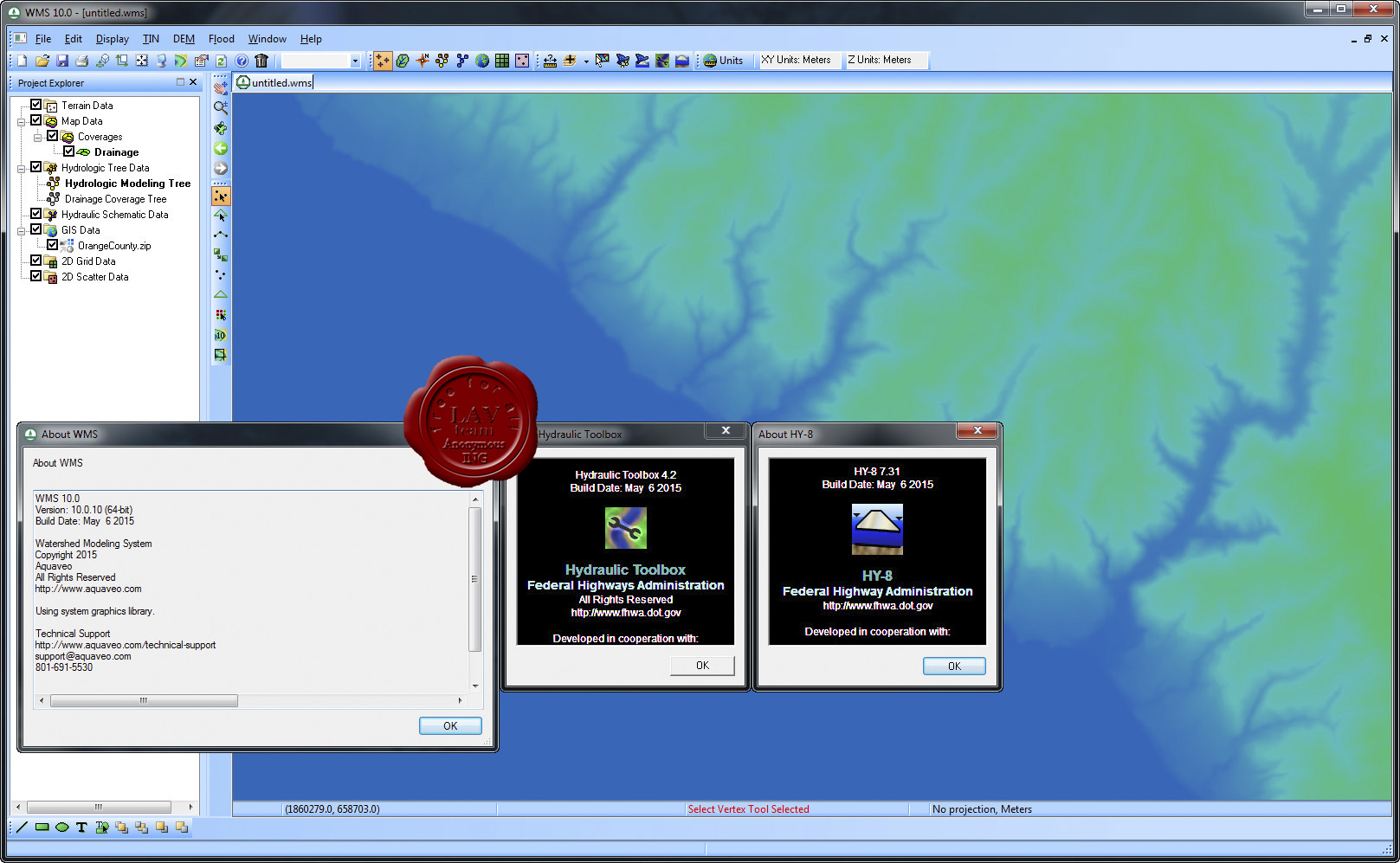This screenshot has width=1400, height=863.
Task: Open the dropdown arrow beside the toolbar yellow-cross icon
Action: pyautogui.click(x=586, y=61)
